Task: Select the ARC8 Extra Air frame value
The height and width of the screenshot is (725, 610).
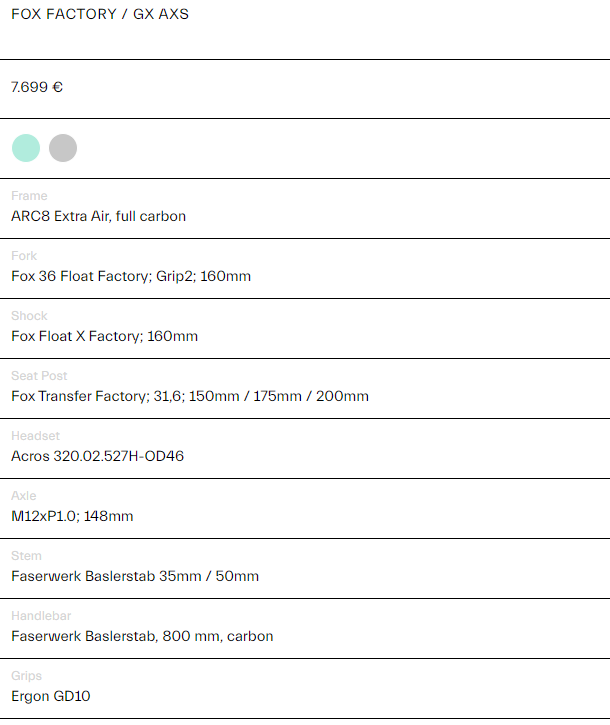Action: pos(98,216)
